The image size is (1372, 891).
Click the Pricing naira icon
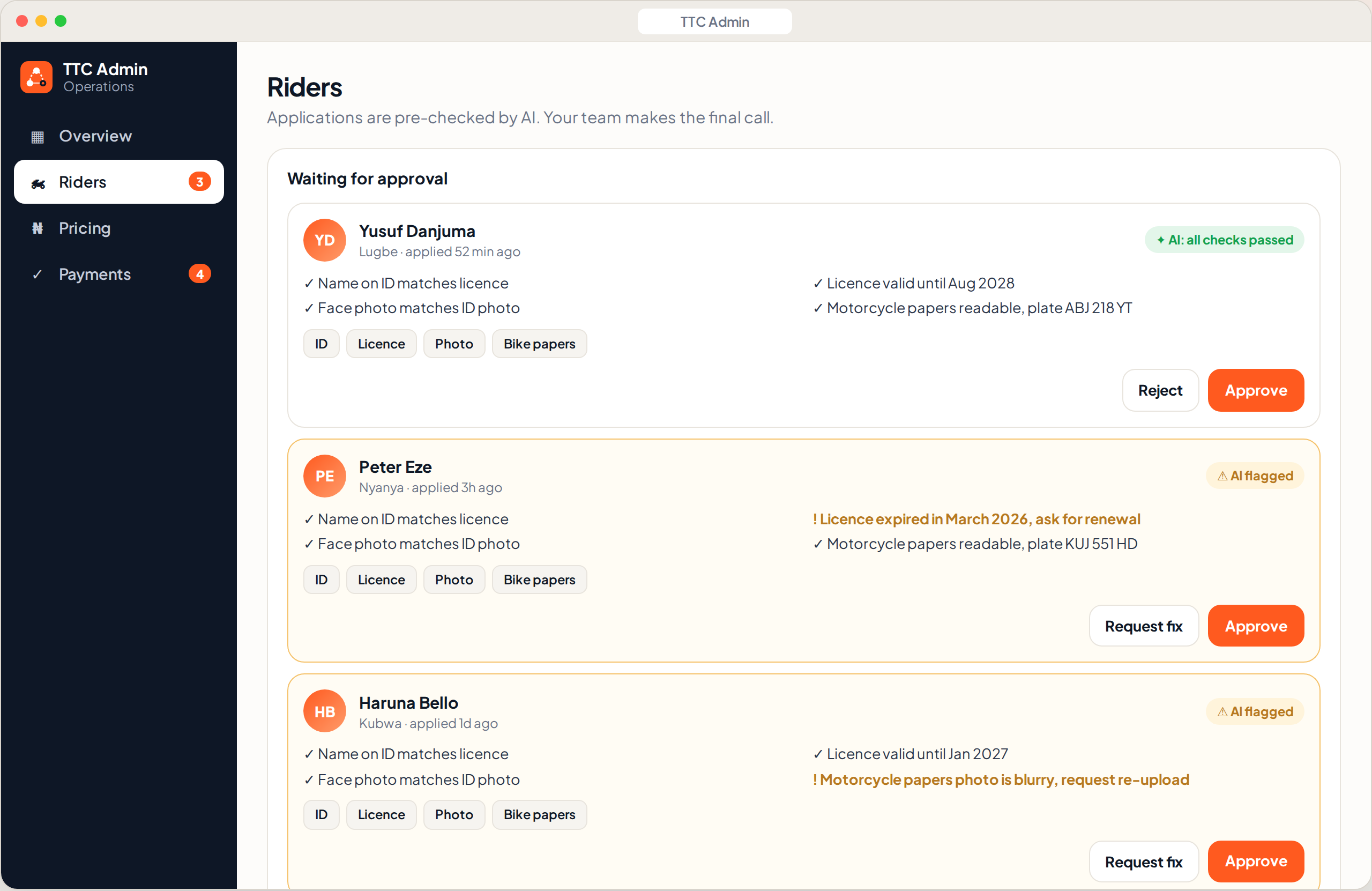(38, 228)
